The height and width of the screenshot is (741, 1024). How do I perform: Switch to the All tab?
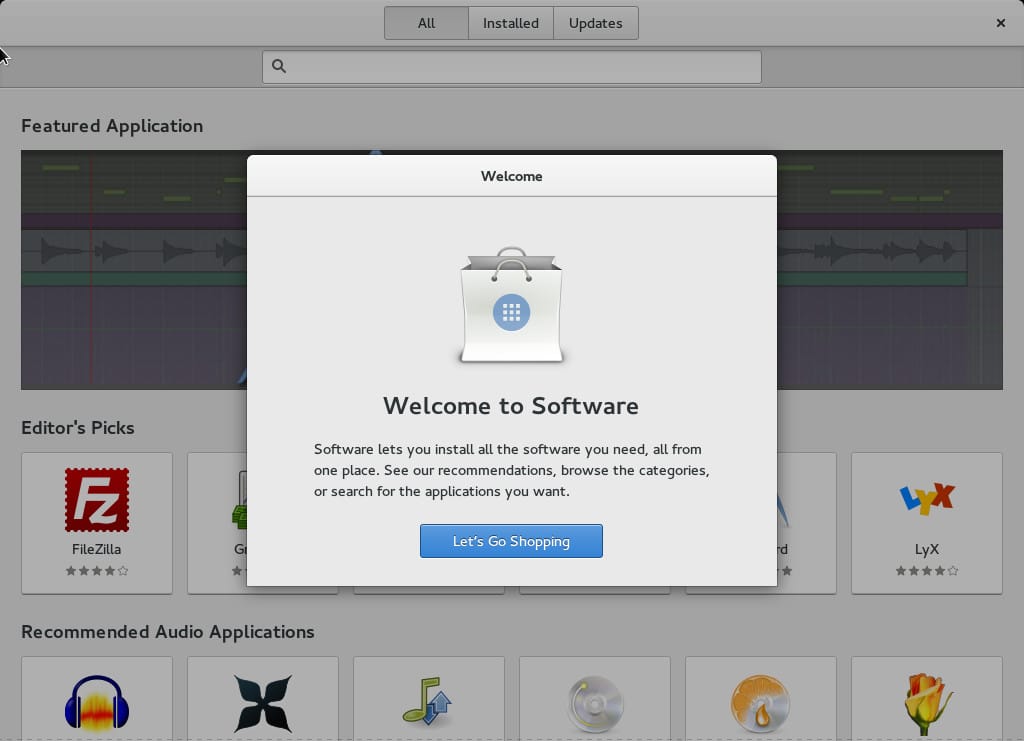(x=426, y=23)
